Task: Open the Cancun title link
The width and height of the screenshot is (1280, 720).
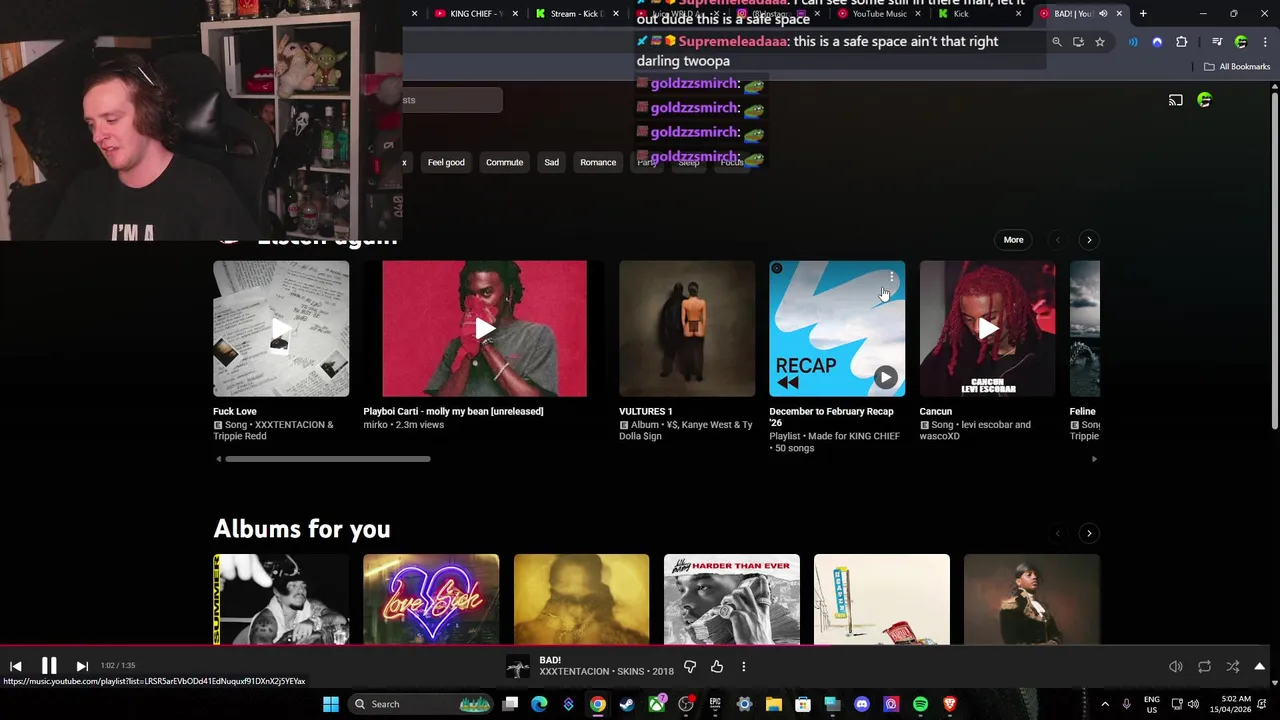Action: click(x=936, y=411)
